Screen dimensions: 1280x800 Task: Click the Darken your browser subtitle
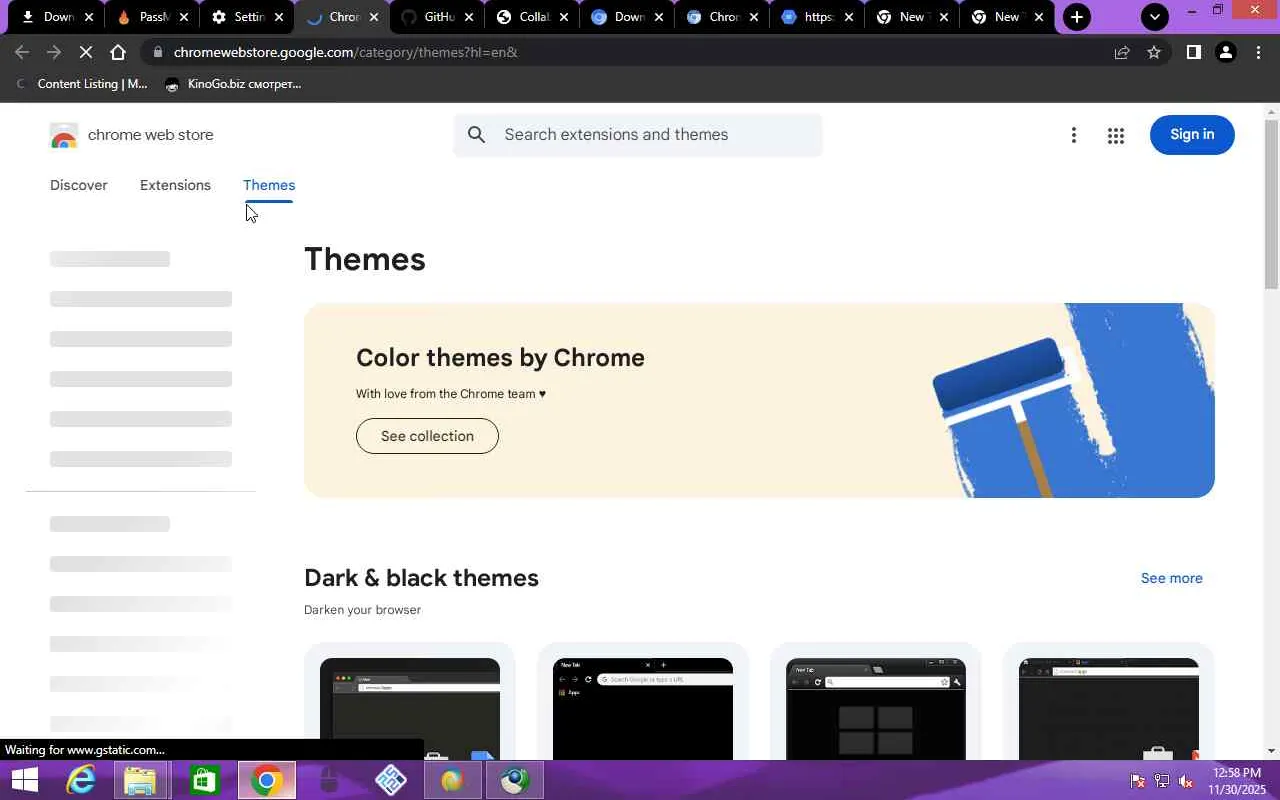click(x=362, y=610)
